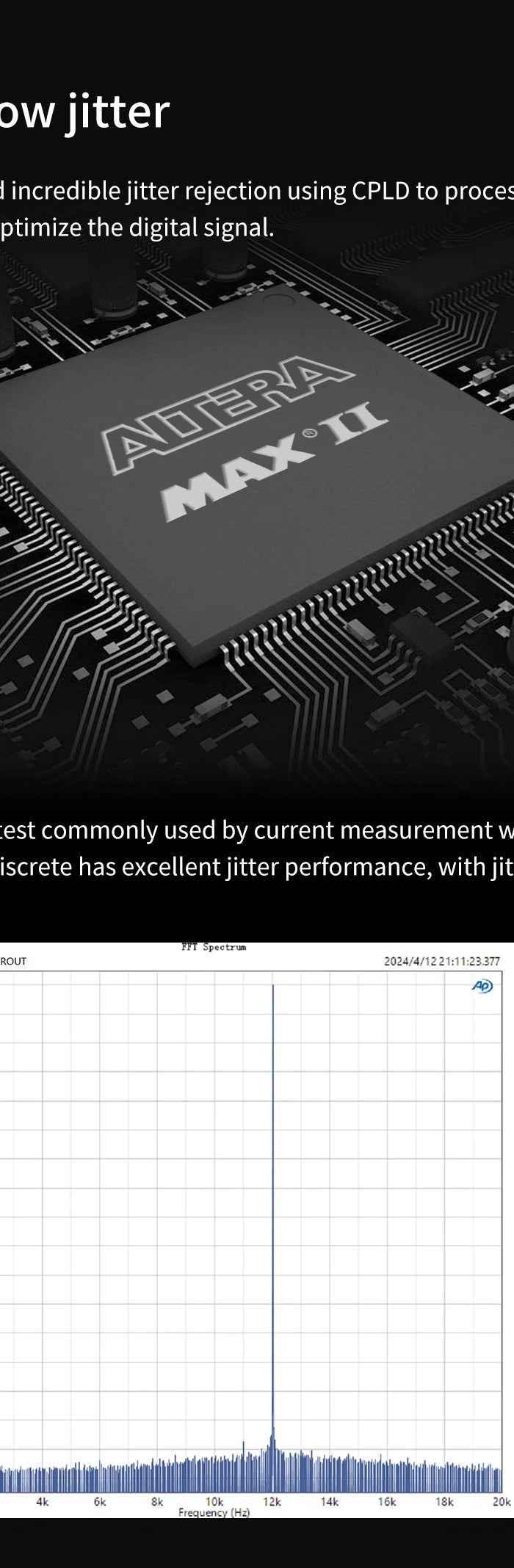Click the 6k axis tick label
514x1568 pixels.
pos(100,1501)
